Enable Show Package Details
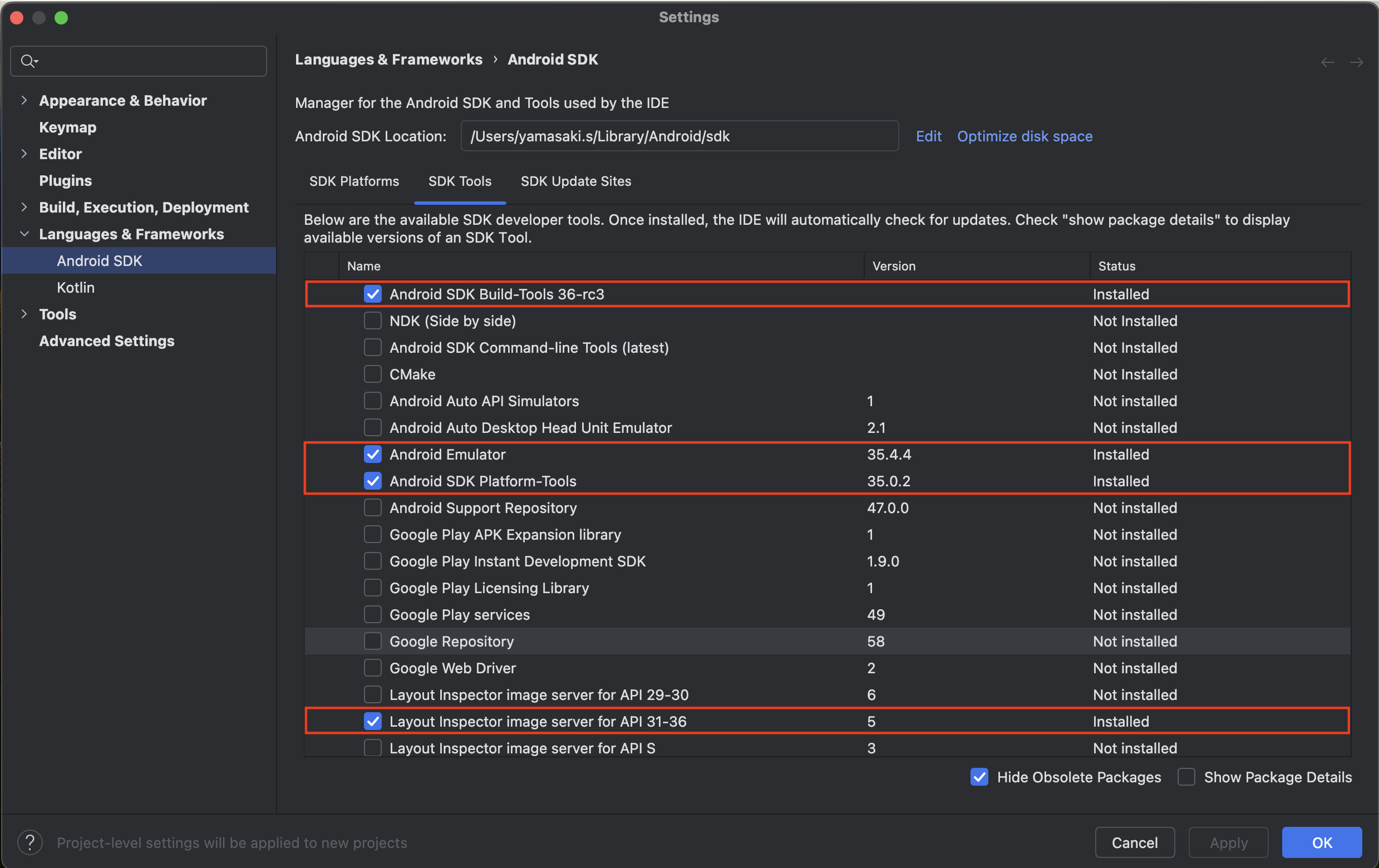Screen dimensions: 1379x868 click(x=1186, y=777)
